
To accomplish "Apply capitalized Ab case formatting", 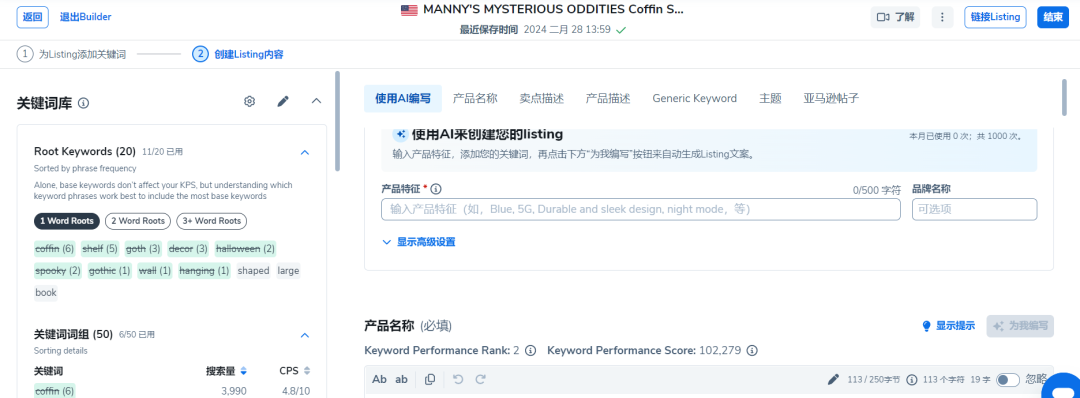I will (x=379, y=379).
